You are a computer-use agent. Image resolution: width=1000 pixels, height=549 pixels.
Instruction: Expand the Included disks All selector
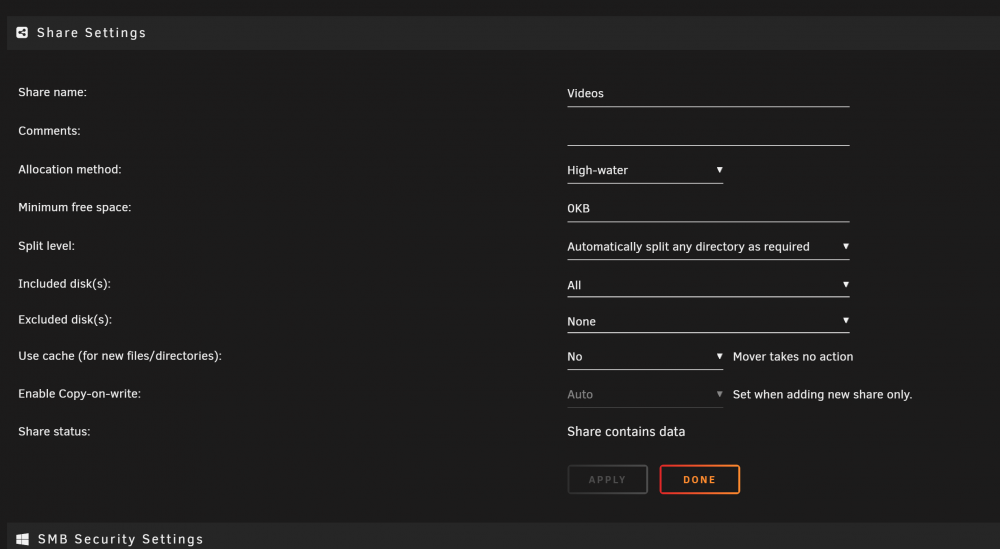708,285
